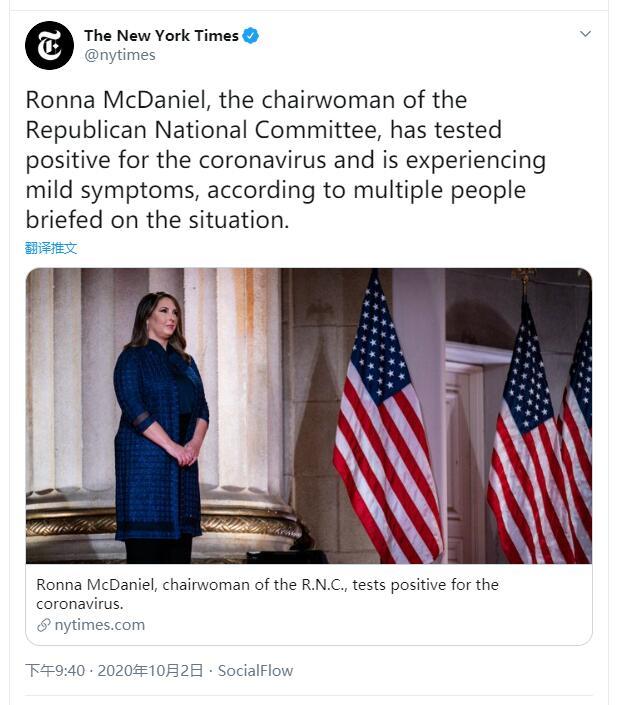The width and height of the screenshot is (620, 705).
Task: Open The New York Times display name
Action: click(x=161, y=36)
